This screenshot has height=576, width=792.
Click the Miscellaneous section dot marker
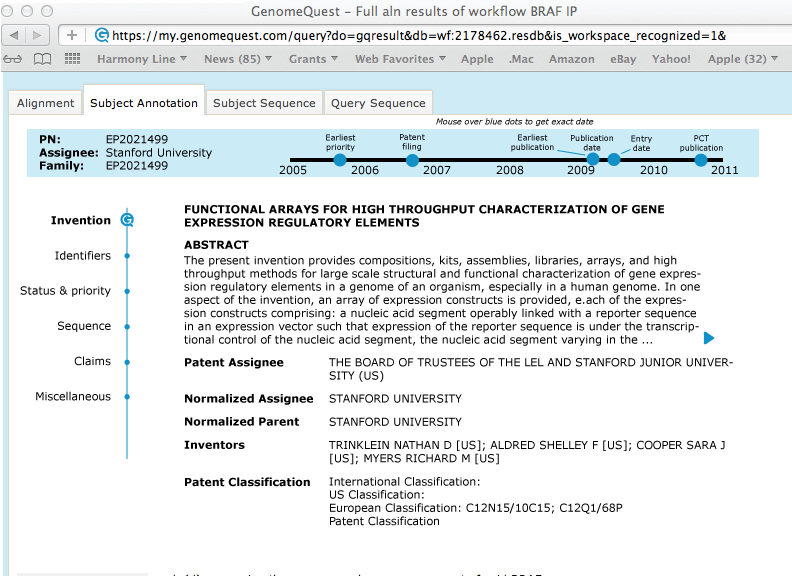tap(127, 397)
